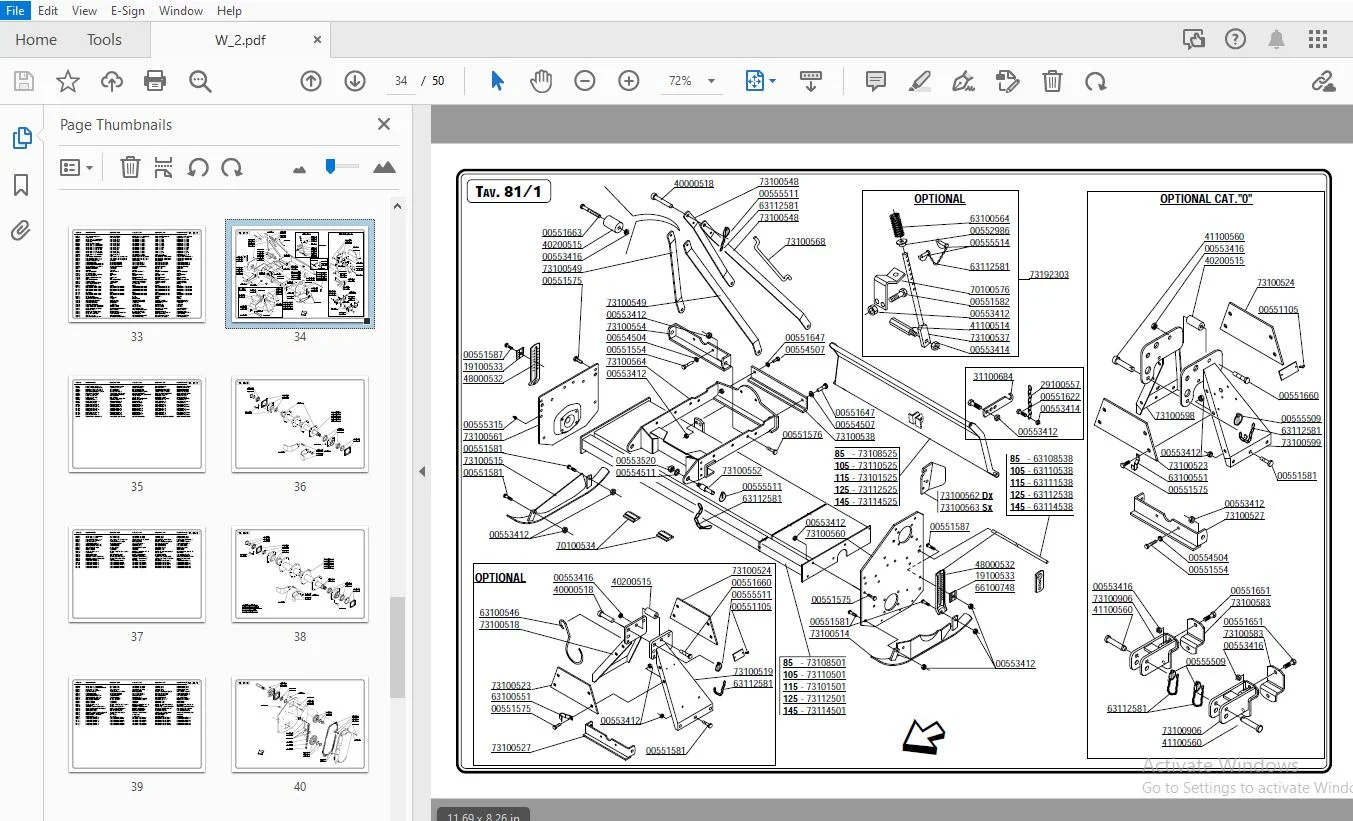
Task: Open the Fill and Sign tool
Action: tap(964, 81)
